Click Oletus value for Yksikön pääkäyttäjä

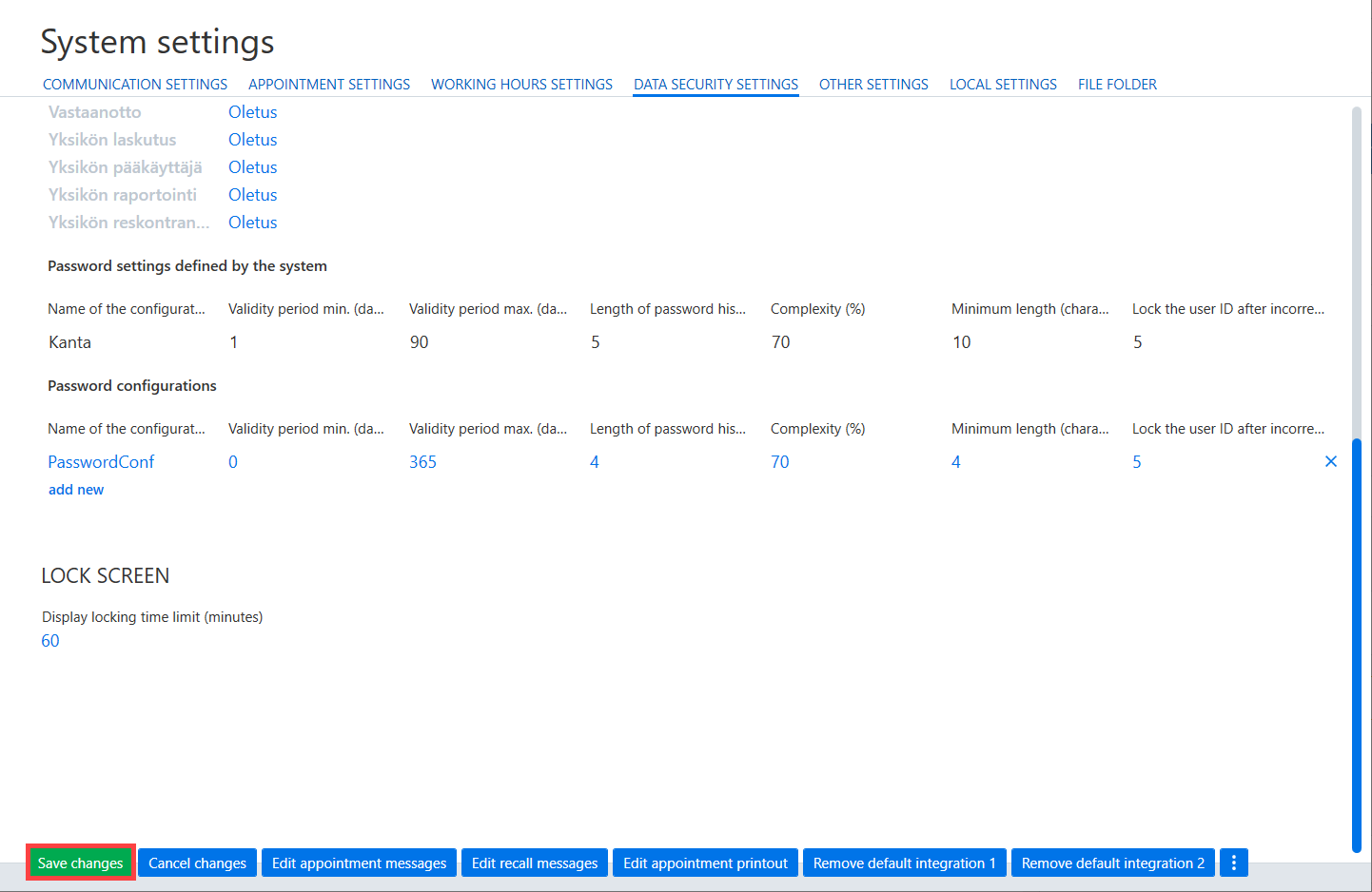point(253,167)
